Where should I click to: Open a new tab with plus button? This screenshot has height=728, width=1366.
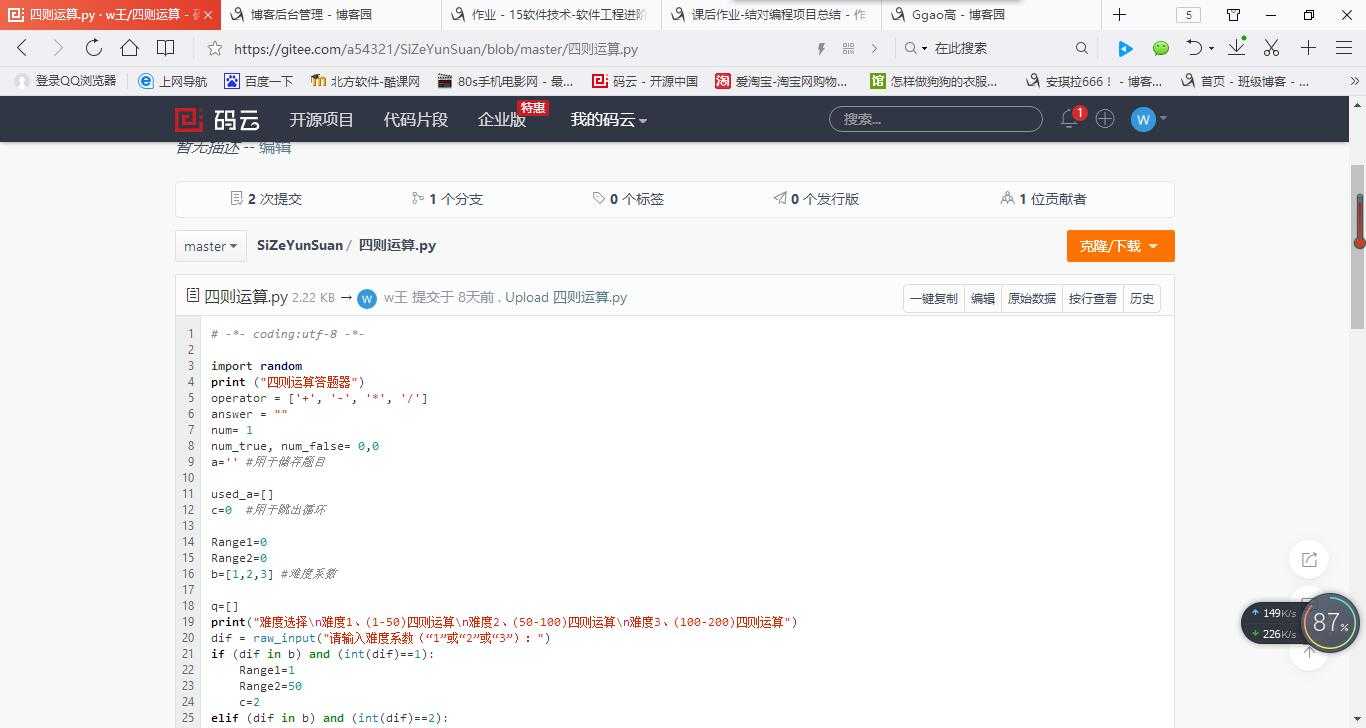pos(1119,15)
